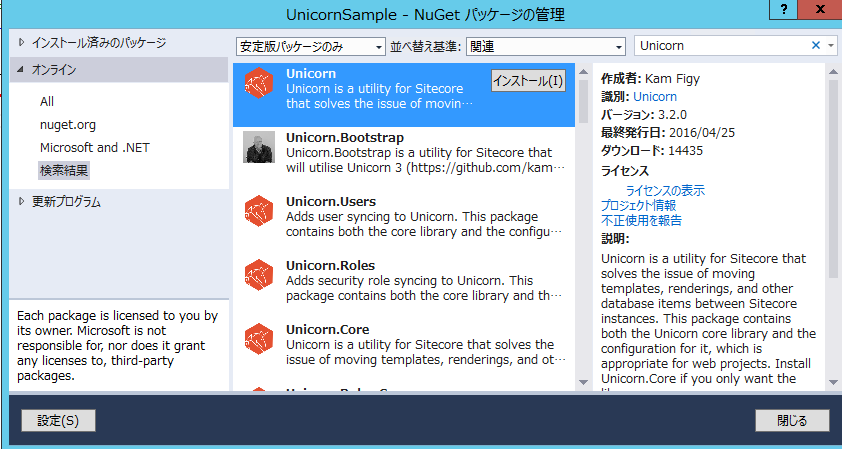Click the package list scrollbar down arrow
Screen dimensions: 842x449
click(584, 382)
